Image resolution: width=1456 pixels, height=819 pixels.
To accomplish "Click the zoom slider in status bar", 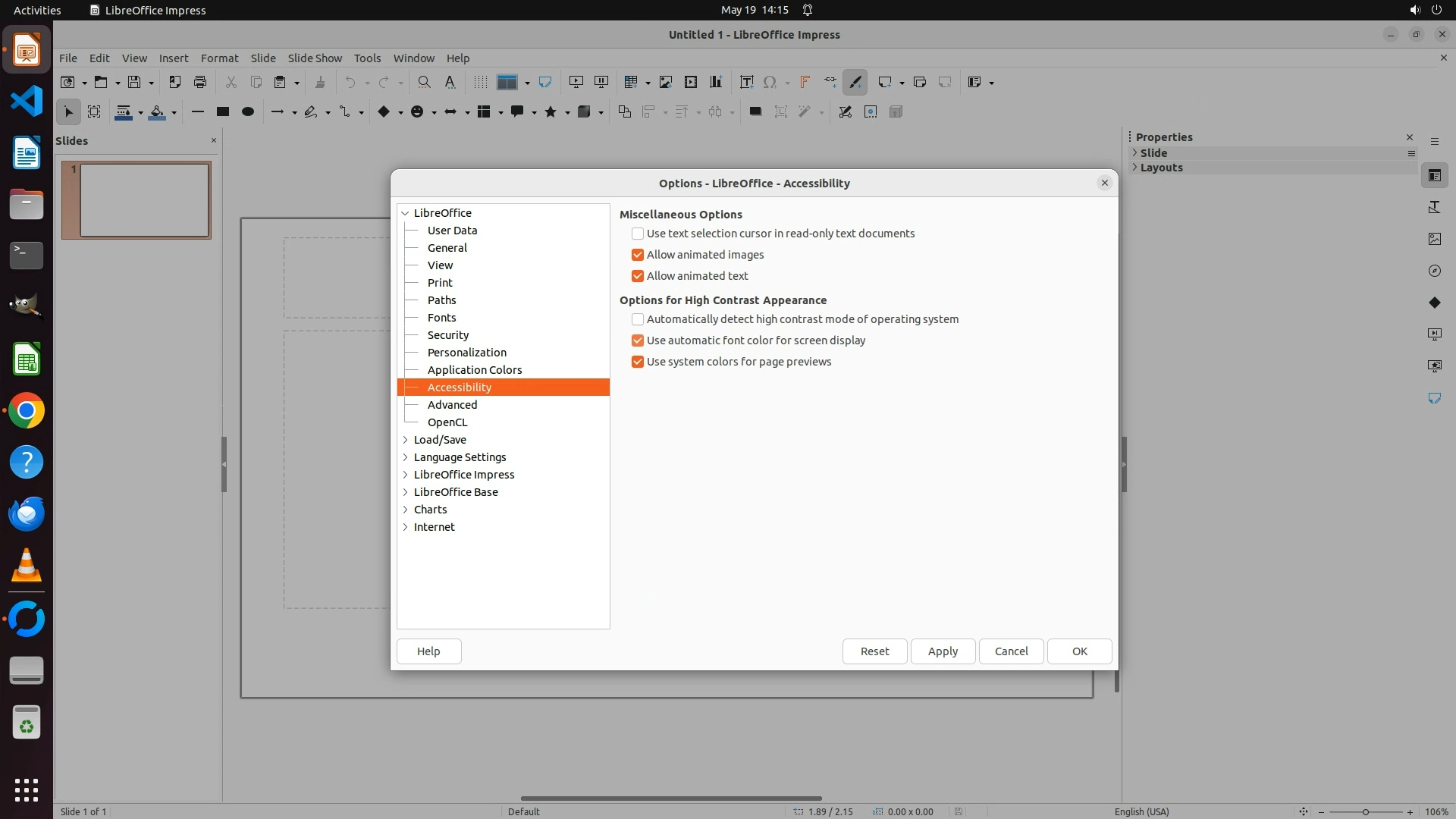I will tap(1365, 811).
